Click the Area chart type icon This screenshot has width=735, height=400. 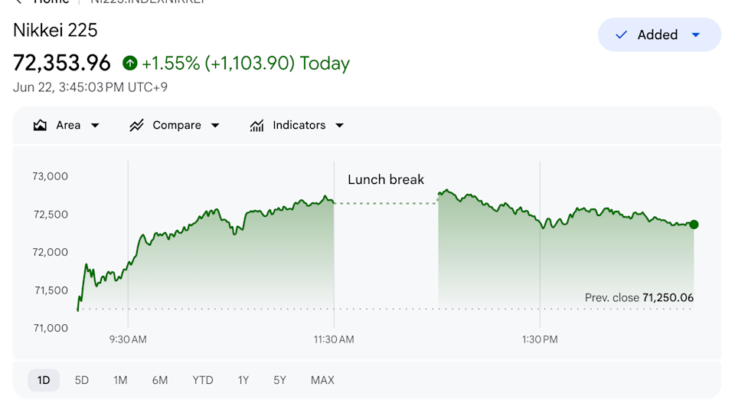point(40,125)
